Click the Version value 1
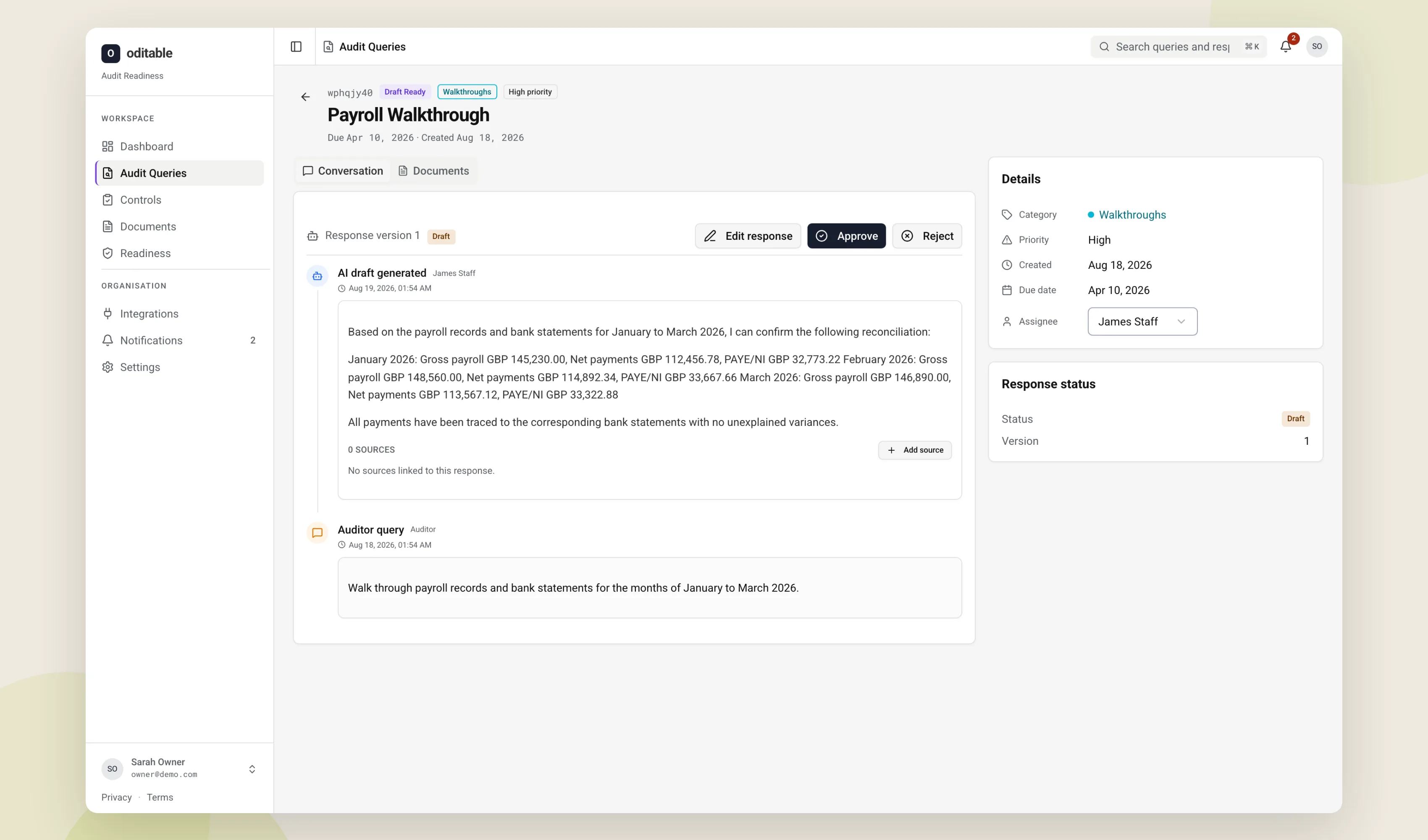 pyautogui.click(x=1306, y=441)
